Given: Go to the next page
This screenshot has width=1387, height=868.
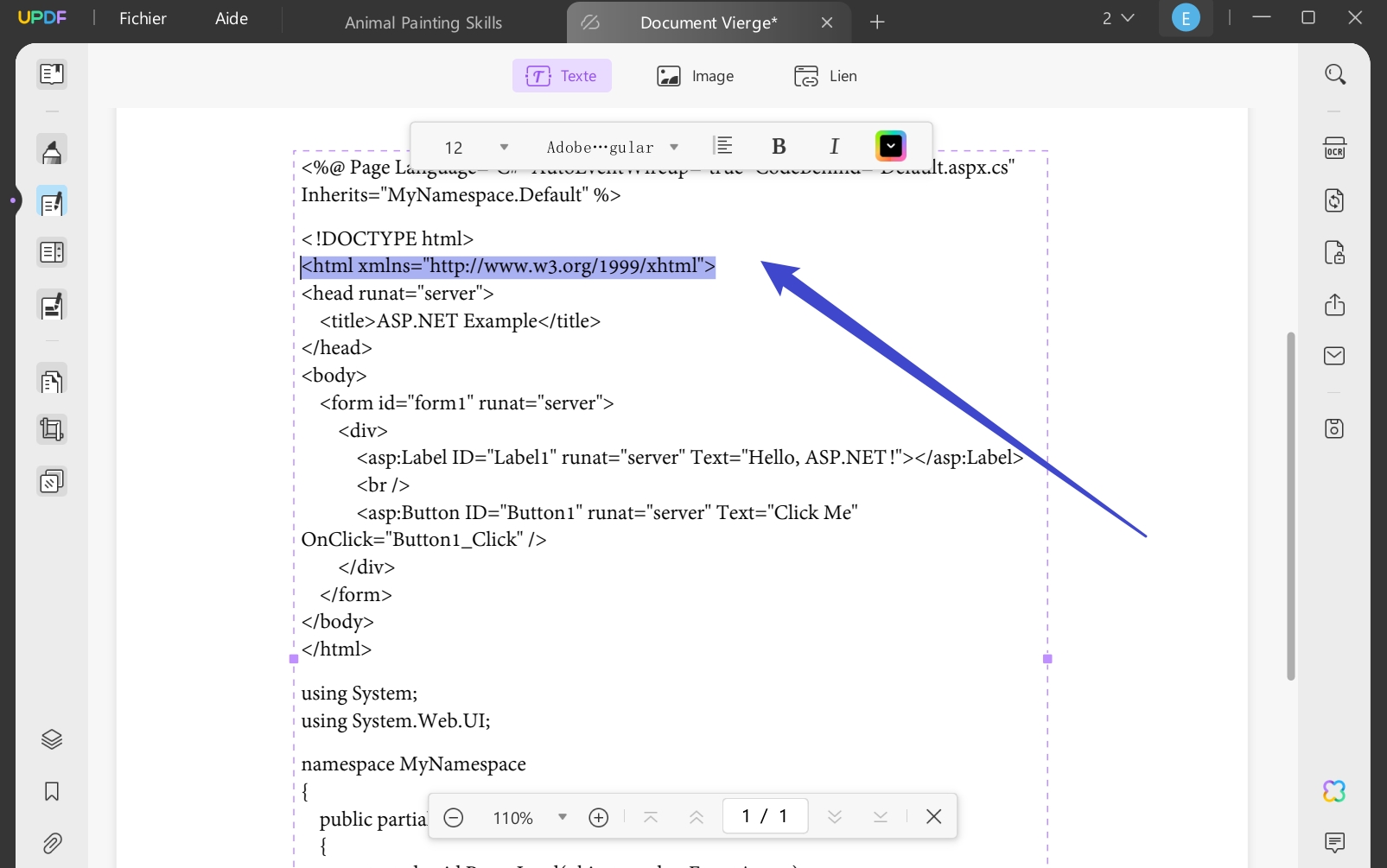Looking at the screenshot, I should (x=835, y=817).
